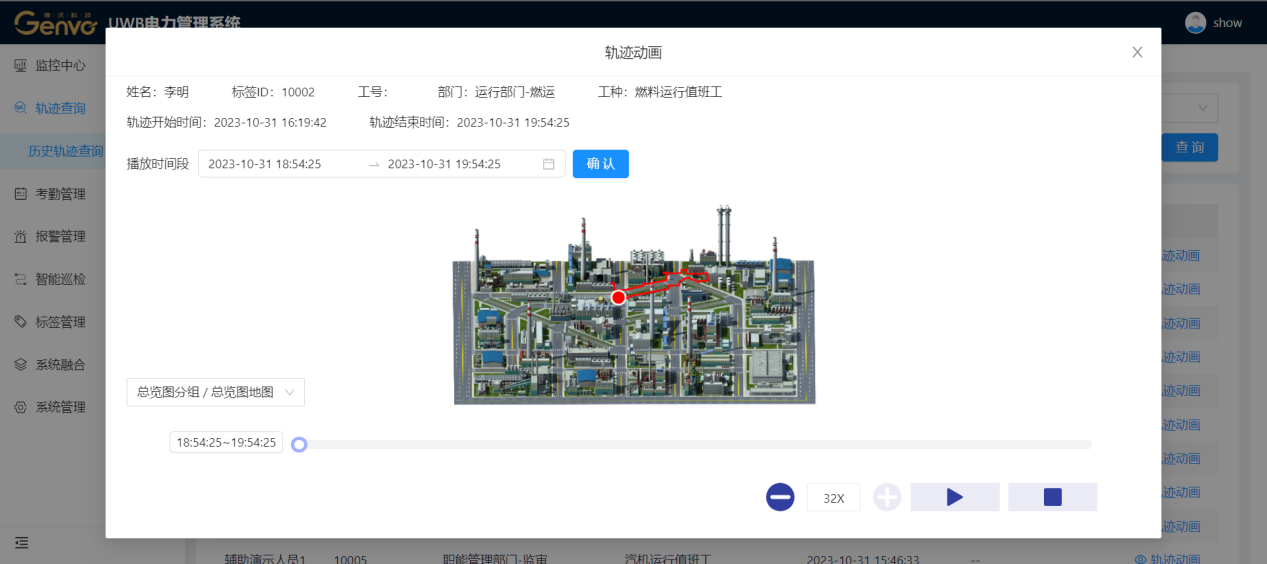
Task: Click the 考勤管理 attendance icon in the sidebar
Action: pyautogui.click(x=20, y=194)
